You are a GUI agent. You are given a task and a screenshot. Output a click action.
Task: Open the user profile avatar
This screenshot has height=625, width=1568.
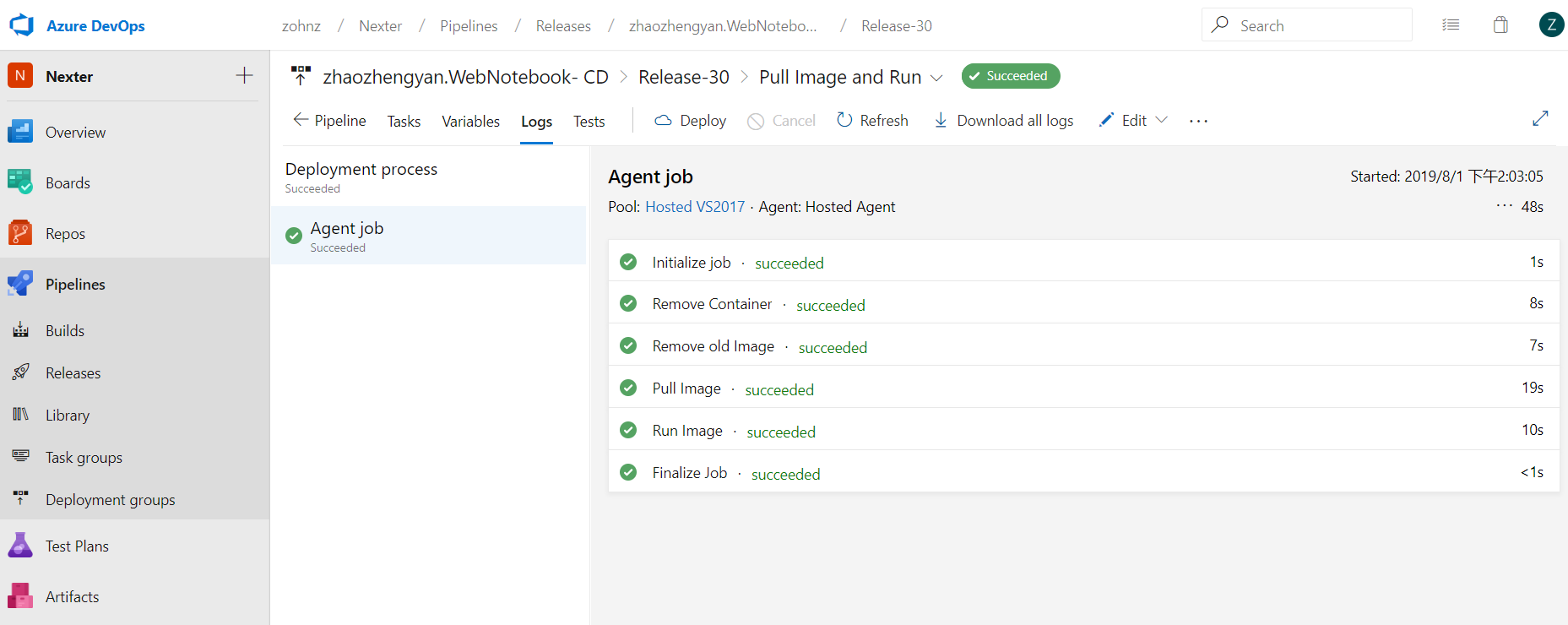click(1551, 25)
